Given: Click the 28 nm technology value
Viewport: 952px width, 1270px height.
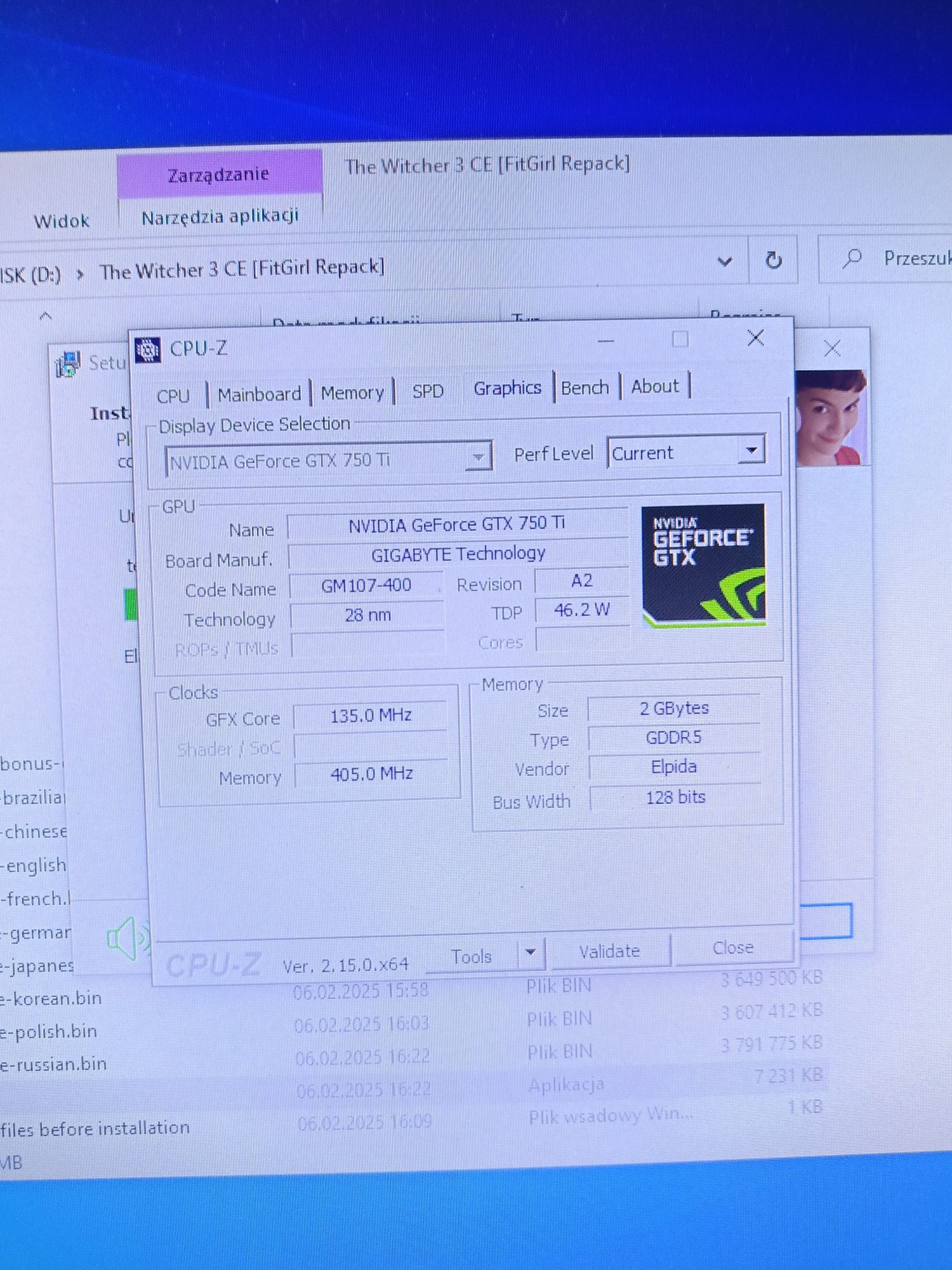Looking at the screenshot, I should click(x=367, y=615).
